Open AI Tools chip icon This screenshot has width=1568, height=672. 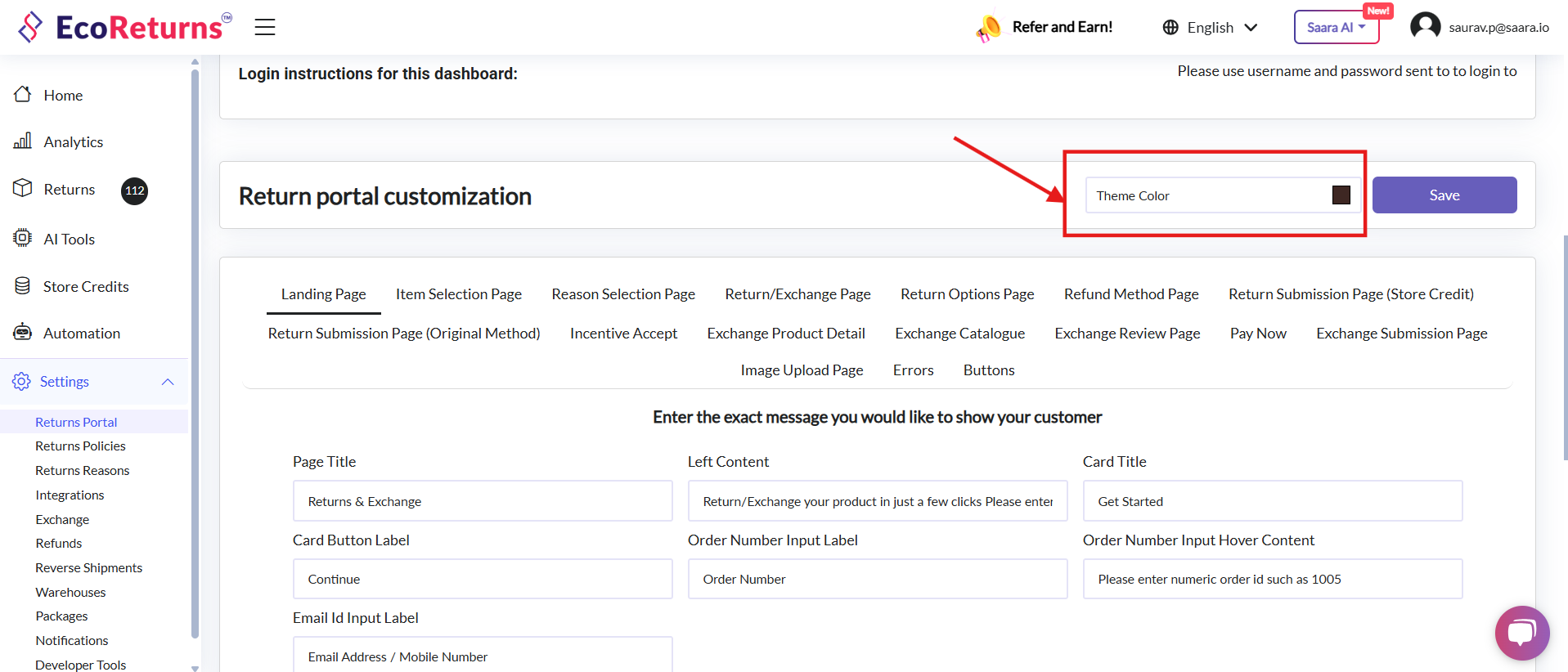23,238
